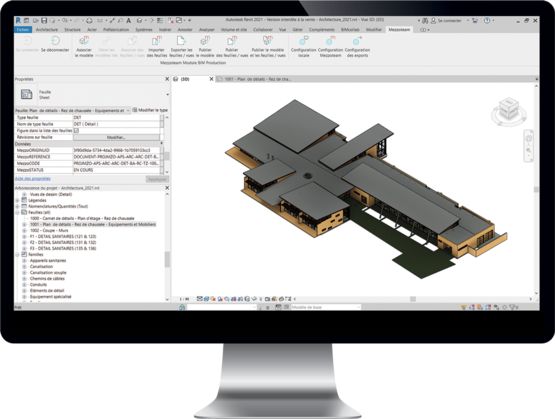Click Publier le modèle ribbon icon
Screen dimensions: 555x419
click(205, 40)
